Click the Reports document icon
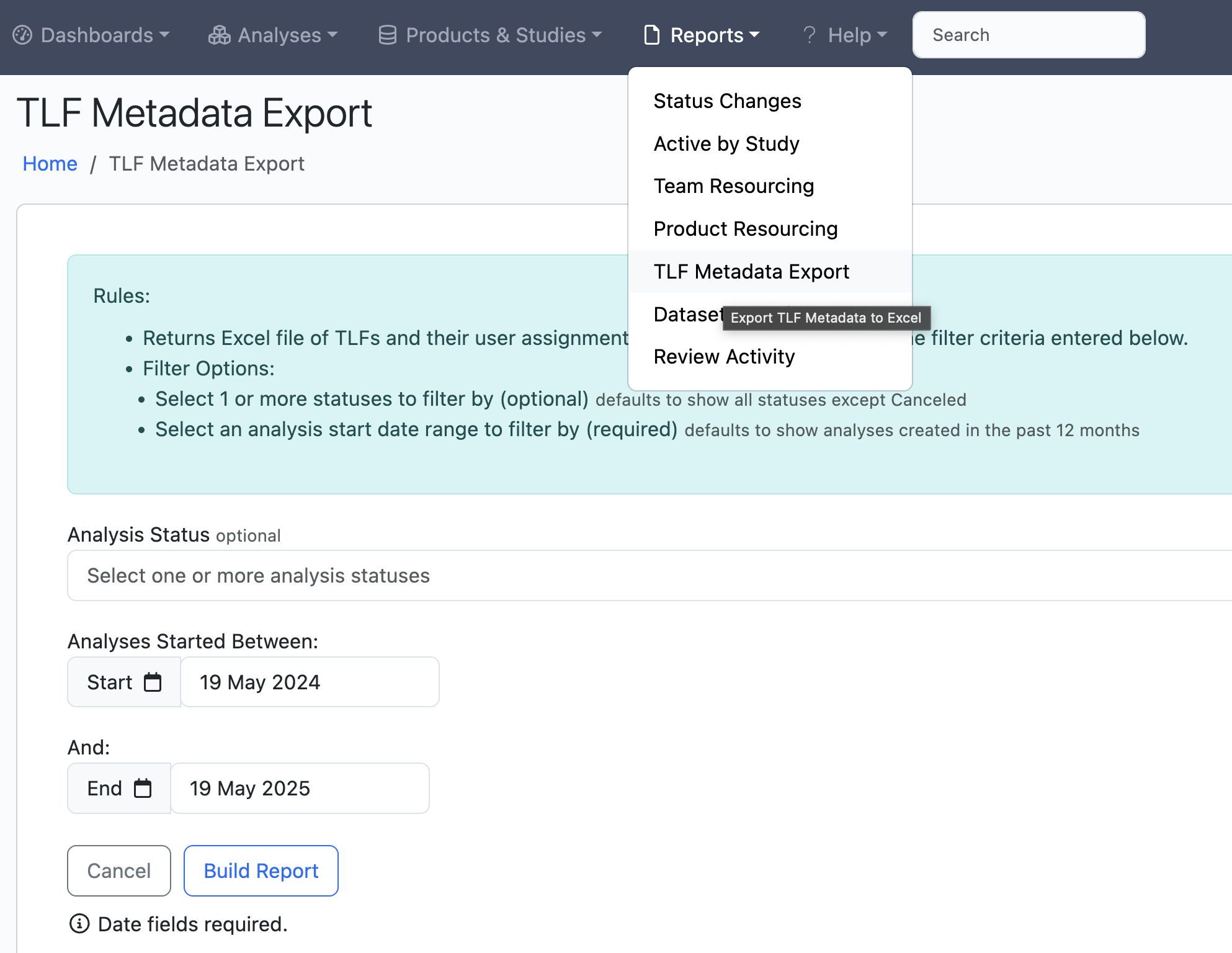Viewport: 1232px width, 953px height. [651, 35]
